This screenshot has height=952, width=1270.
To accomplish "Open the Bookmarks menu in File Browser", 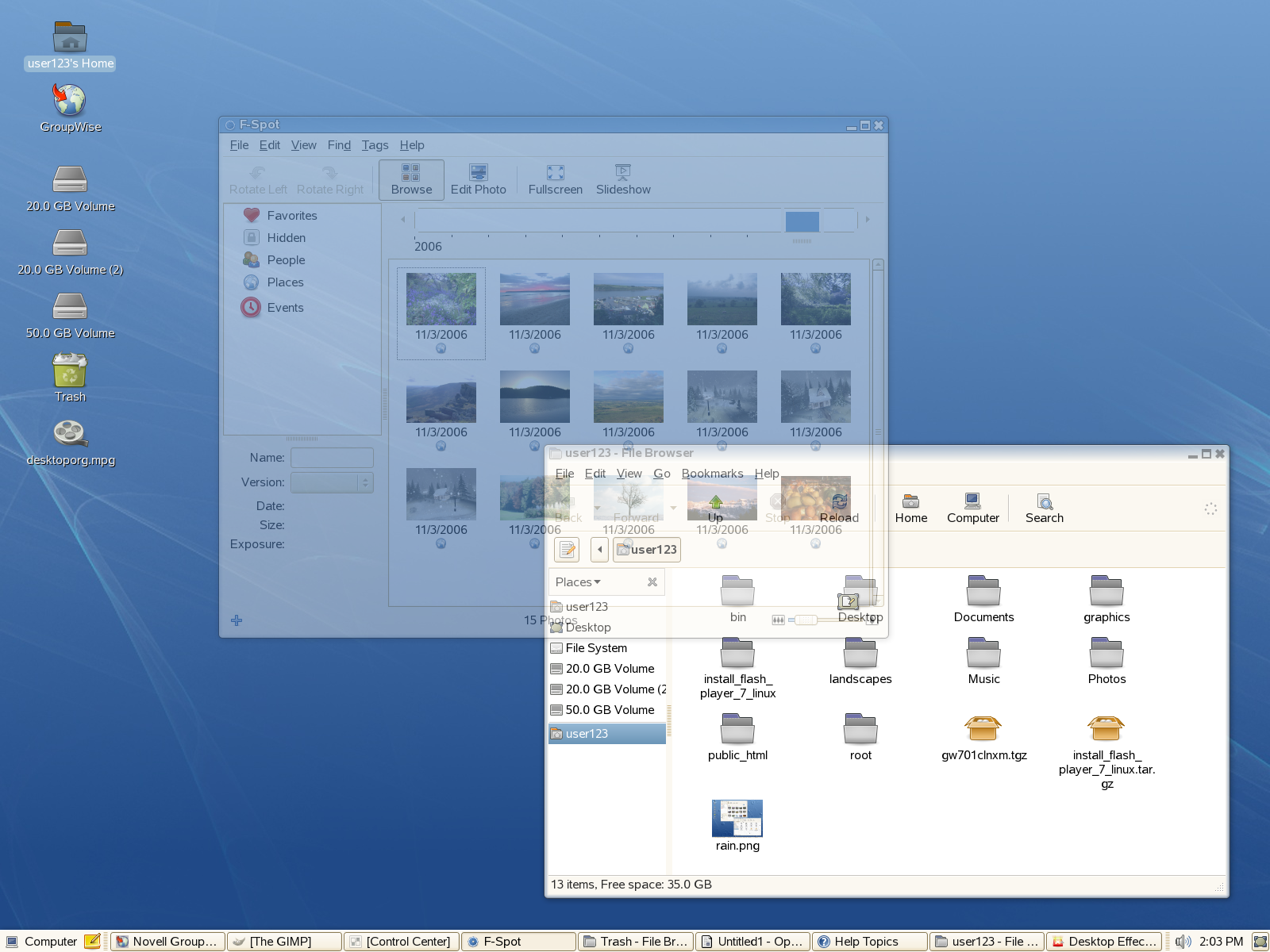I will pyautogui.click(x=712, y=474).
